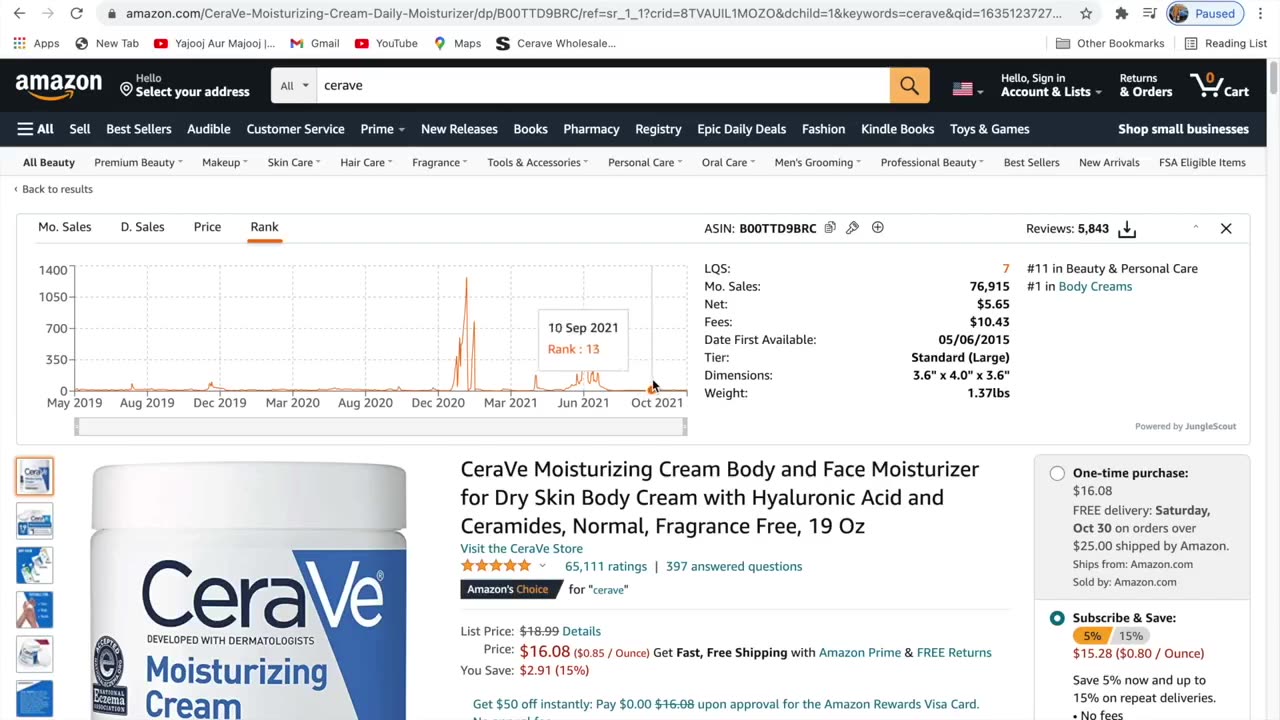
Task: Close the JungleScout panel
Action: pos(1226,228)
